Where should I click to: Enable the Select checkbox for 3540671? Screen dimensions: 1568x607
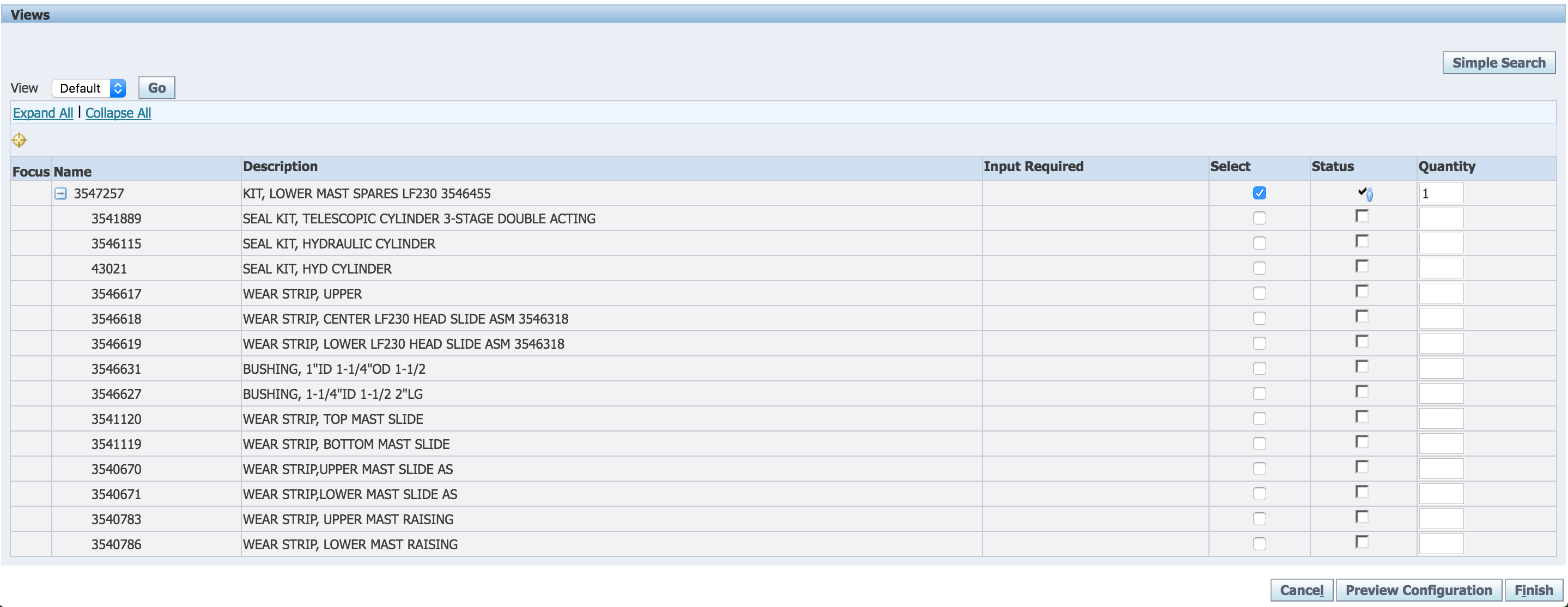[1260, 494]
